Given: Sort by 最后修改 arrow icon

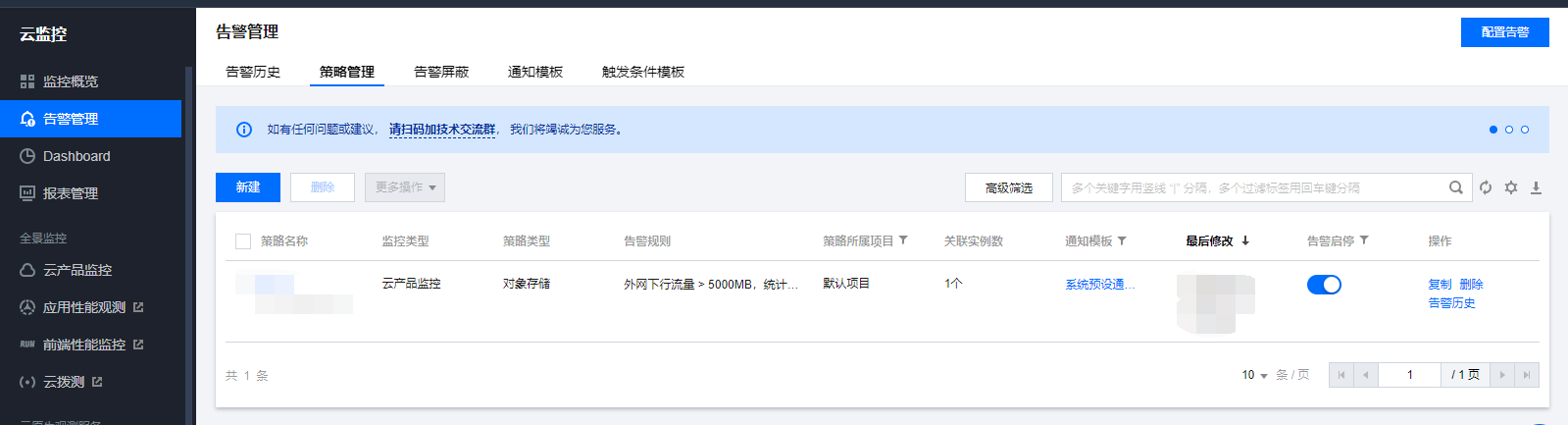Looking at the screenshot, I should pyautogui.click(x=1245, y=240).
